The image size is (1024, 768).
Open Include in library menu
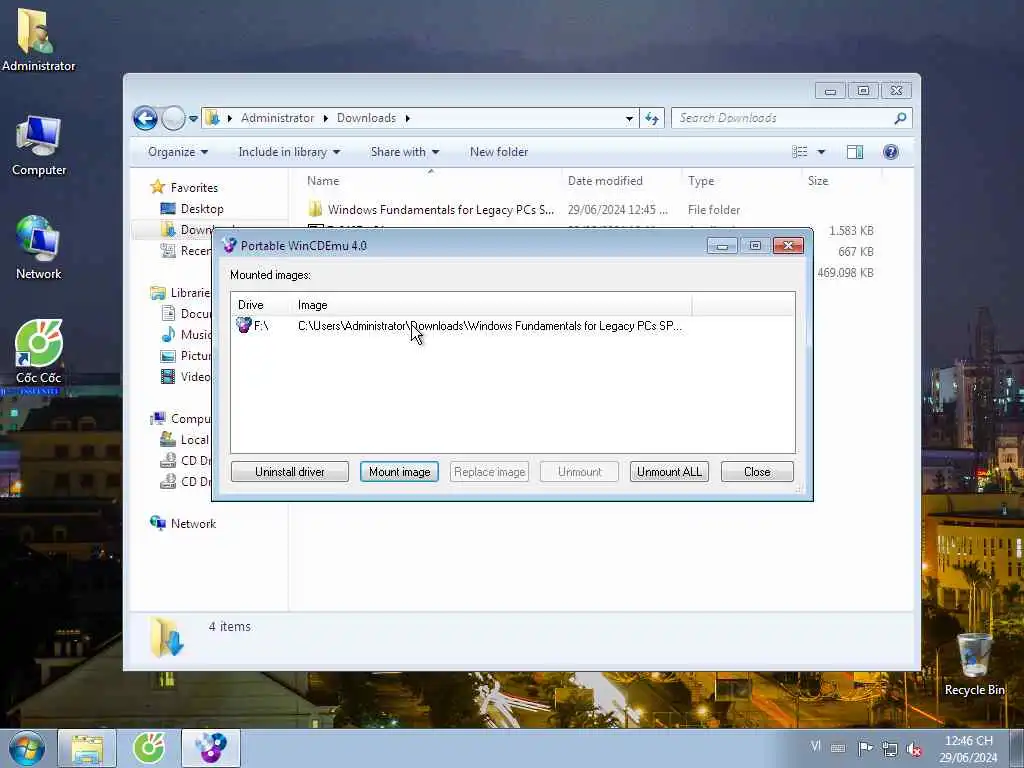click(x=289, y=152)
